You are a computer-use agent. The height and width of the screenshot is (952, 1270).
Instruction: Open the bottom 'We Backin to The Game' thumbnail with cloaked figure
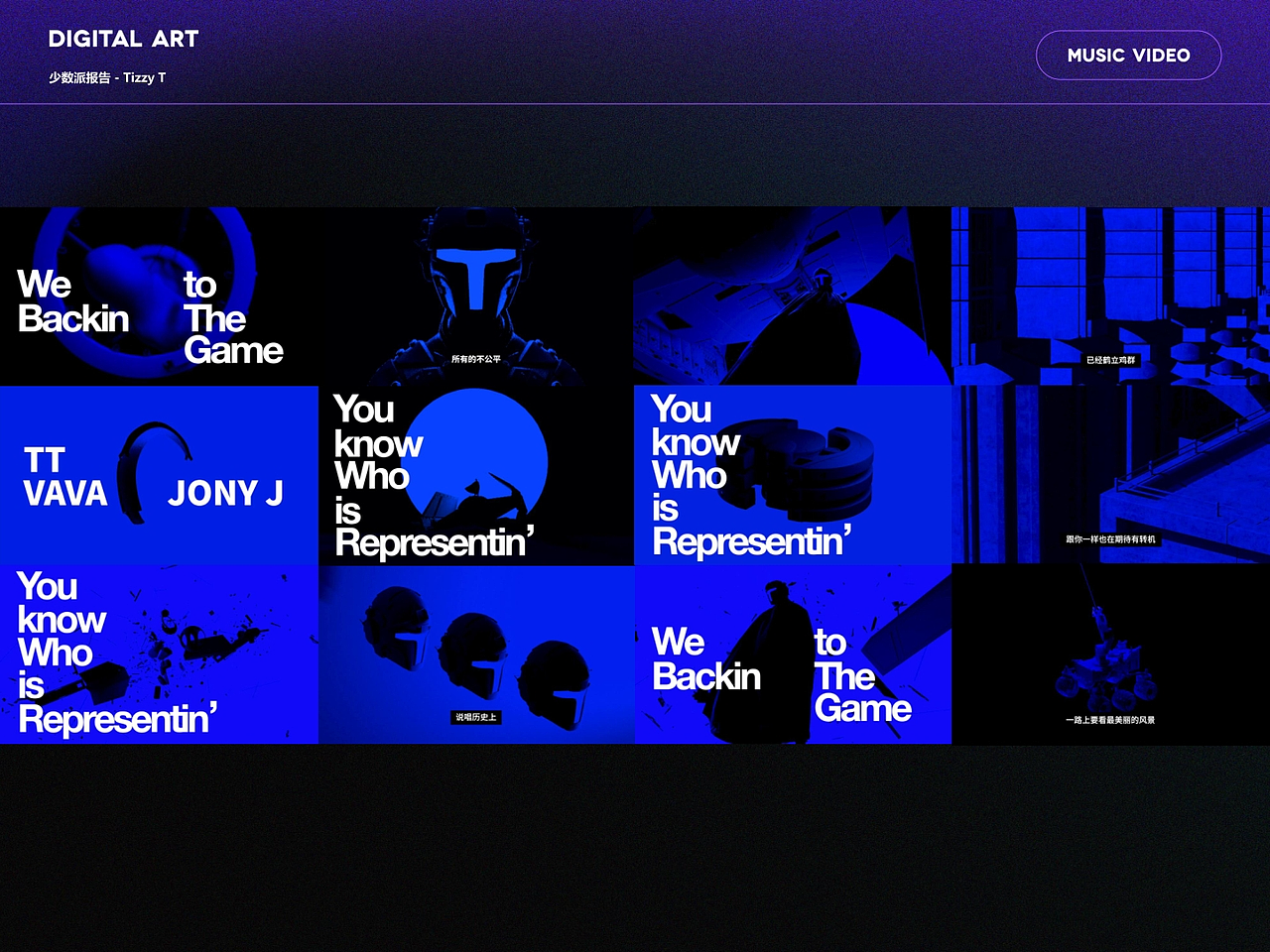[793, 654]
